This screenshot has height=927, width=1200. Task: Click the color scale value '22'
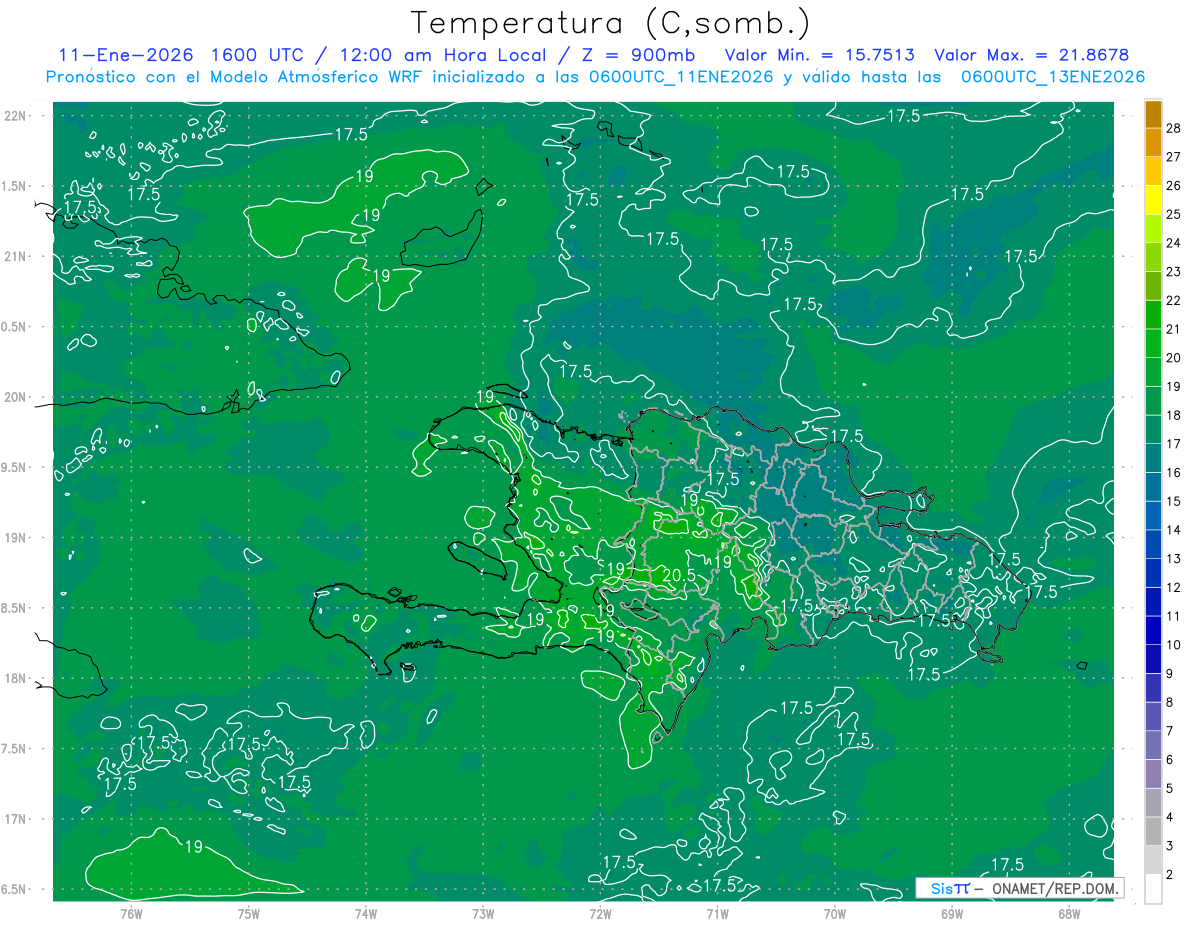coord(1175,300)
